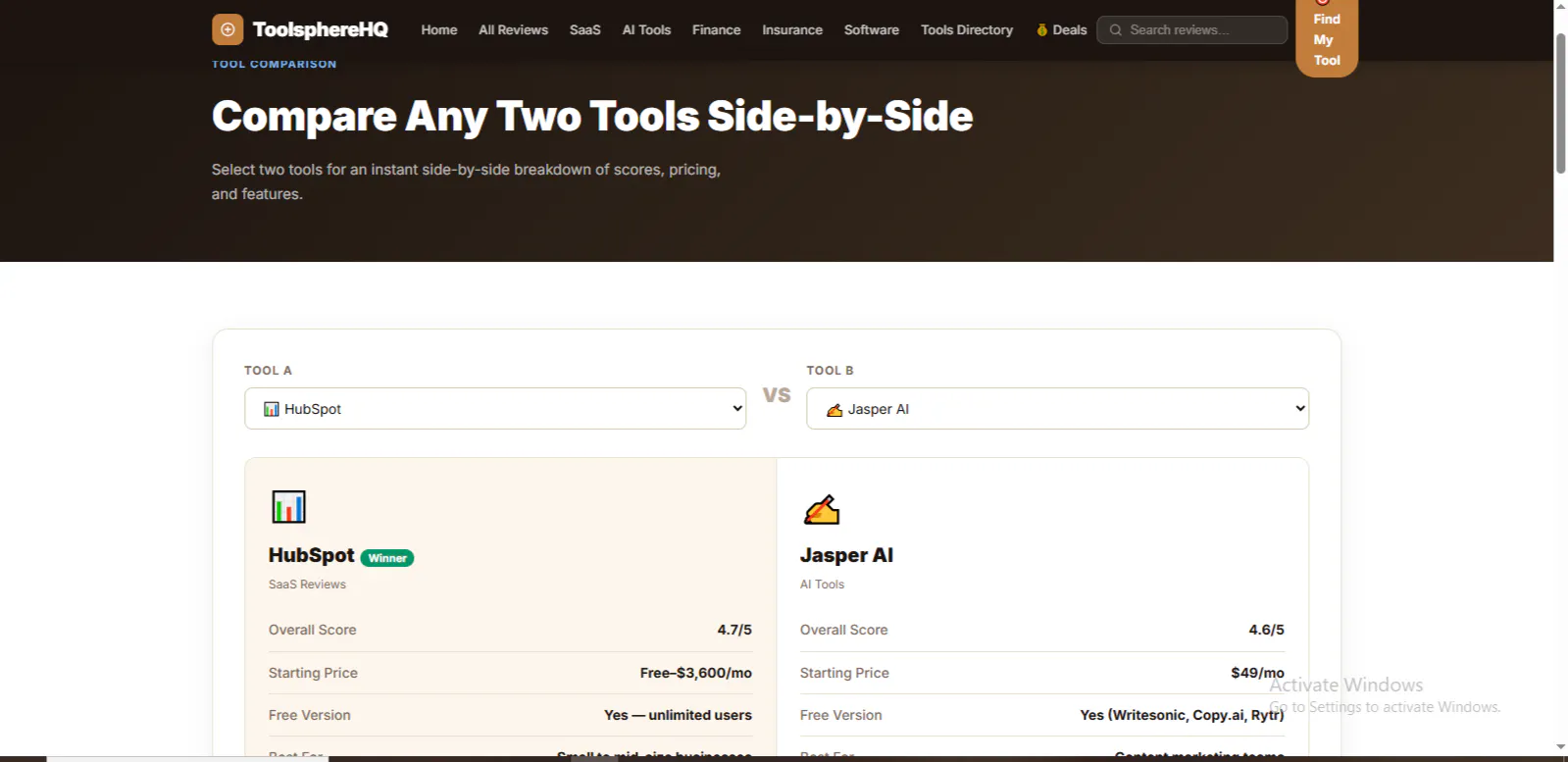Click the 4.7/5 overall score value
The height and width of the screenshot is (762, 1568).
click(734, 630)
